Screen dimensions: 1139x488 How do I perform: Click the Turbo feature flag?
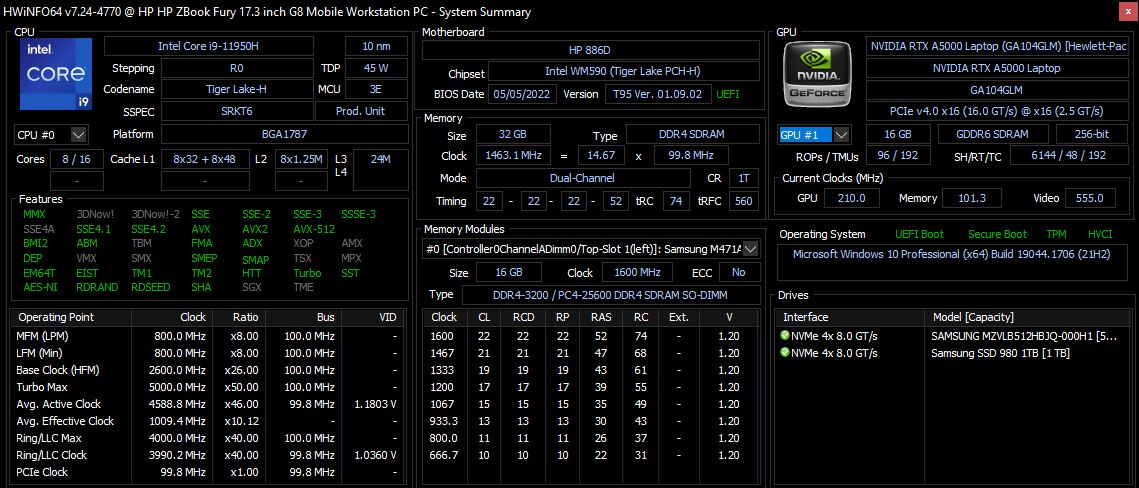click(307, 273)
